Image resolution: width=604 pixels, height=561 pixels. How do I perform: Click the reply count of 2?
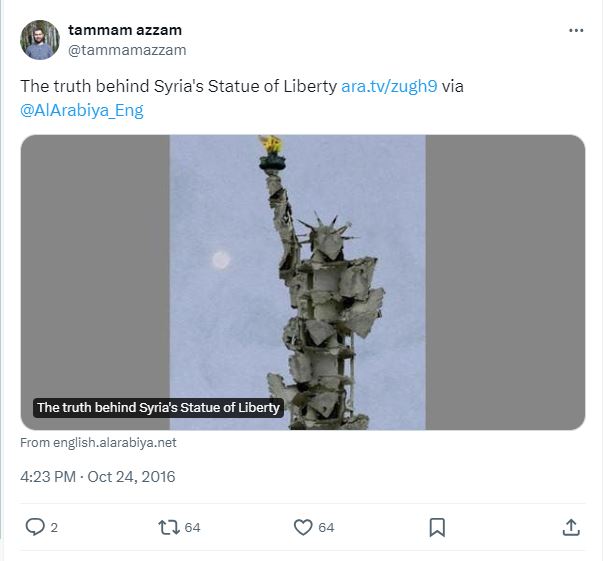54,527
